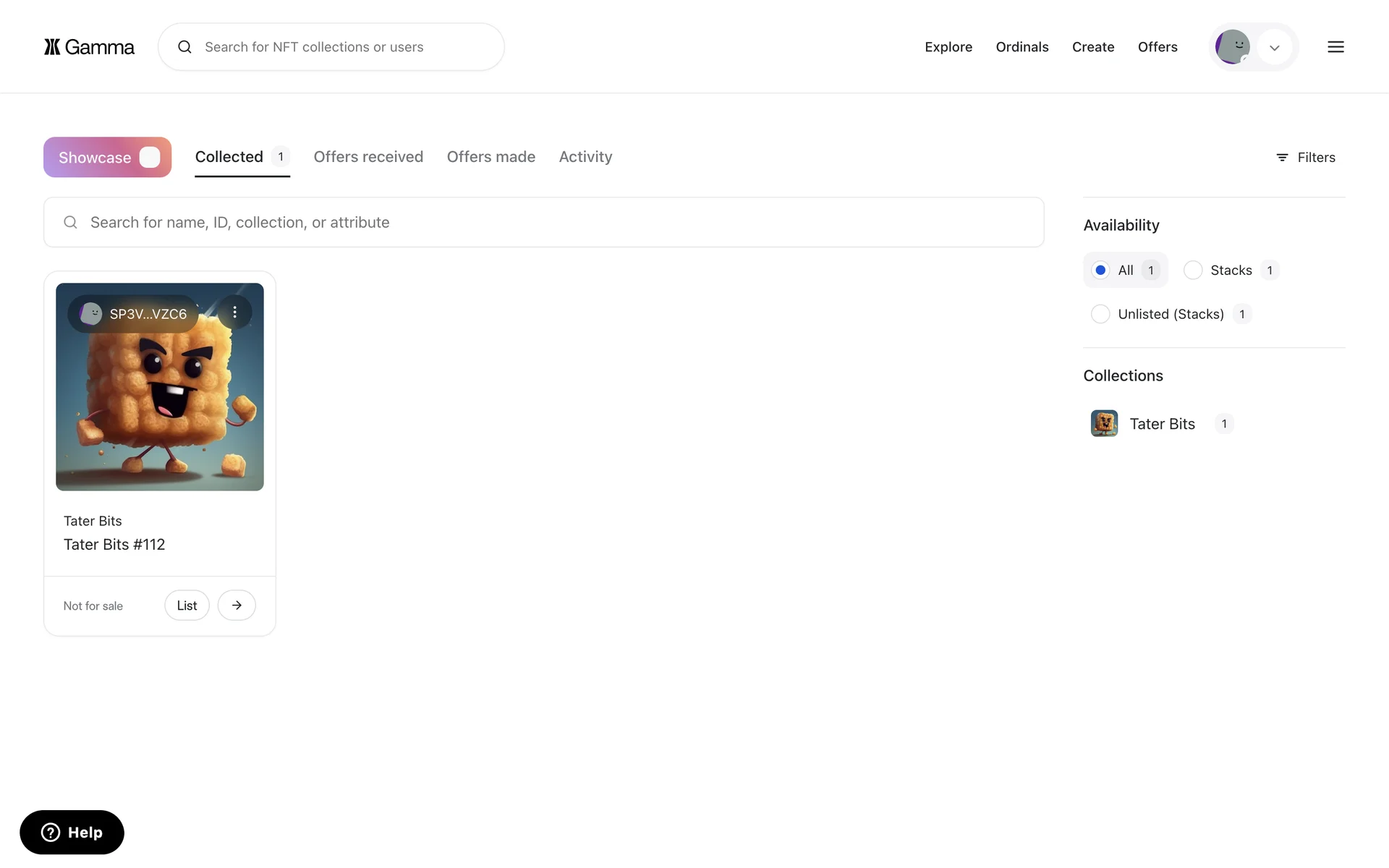1389x868 pixels.
Task: Open Ordinals navigation link
Action: [x=1021, y=47]
